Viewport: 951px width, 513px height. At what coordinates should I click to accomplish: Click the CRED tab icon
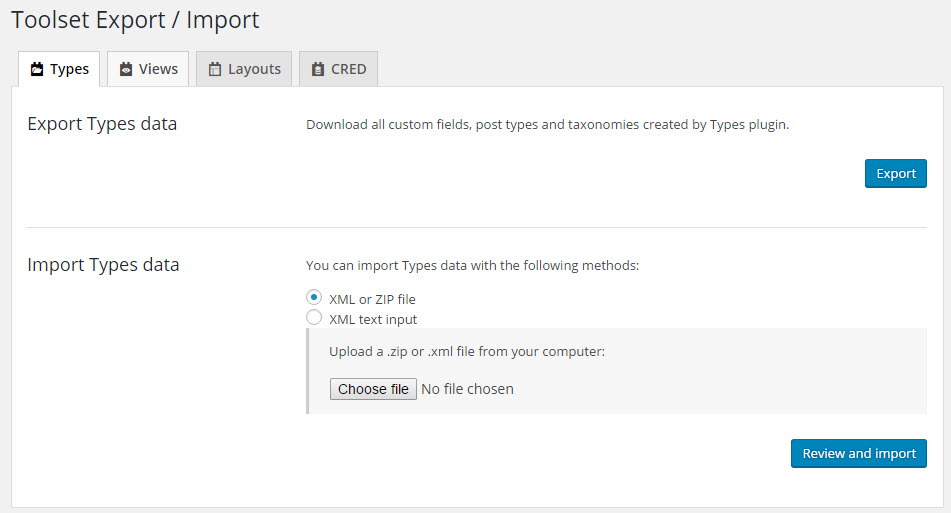coord(318,69)
